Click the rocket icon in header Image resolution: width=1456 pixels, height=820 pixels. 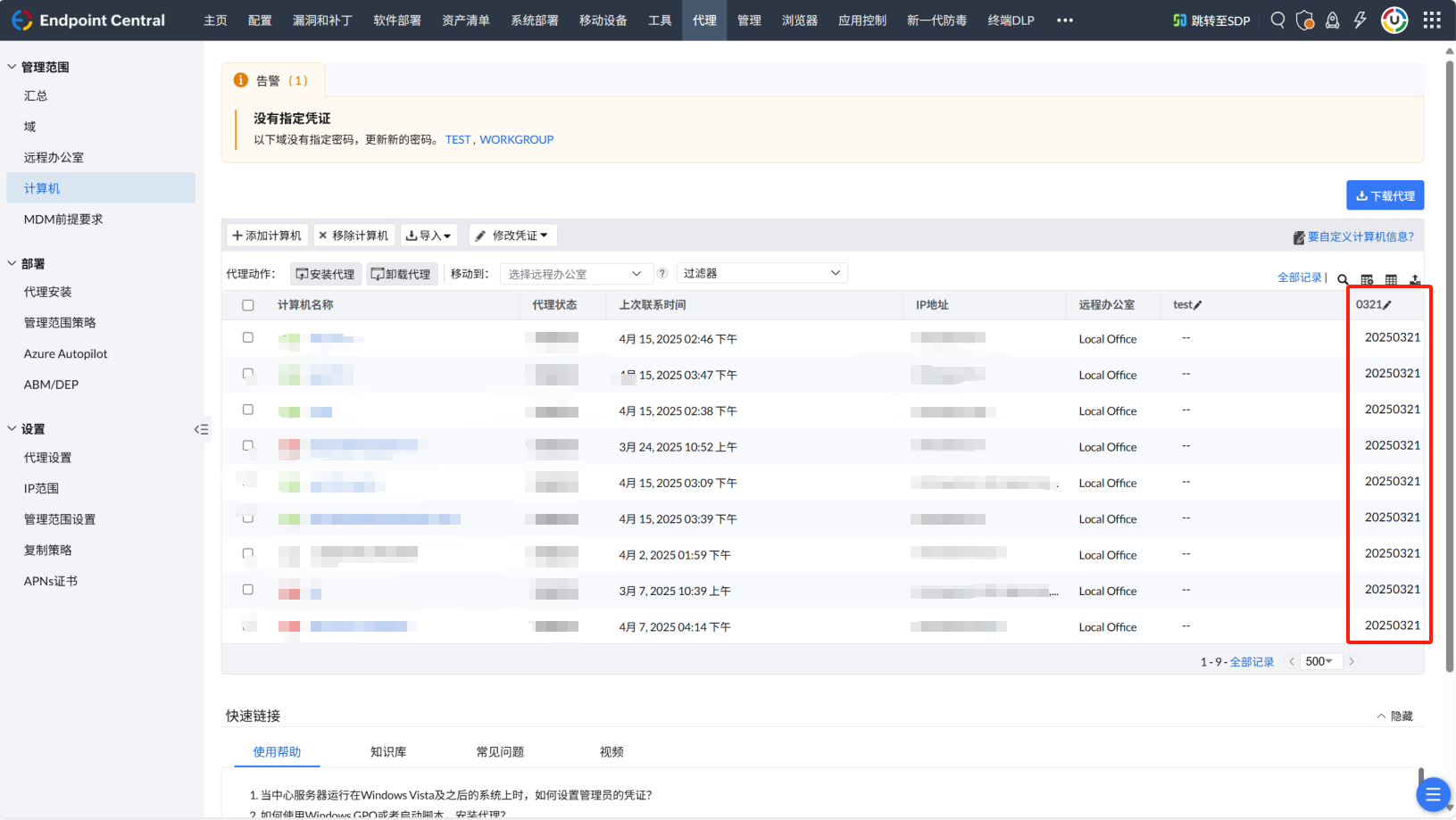click(1332, 20)
